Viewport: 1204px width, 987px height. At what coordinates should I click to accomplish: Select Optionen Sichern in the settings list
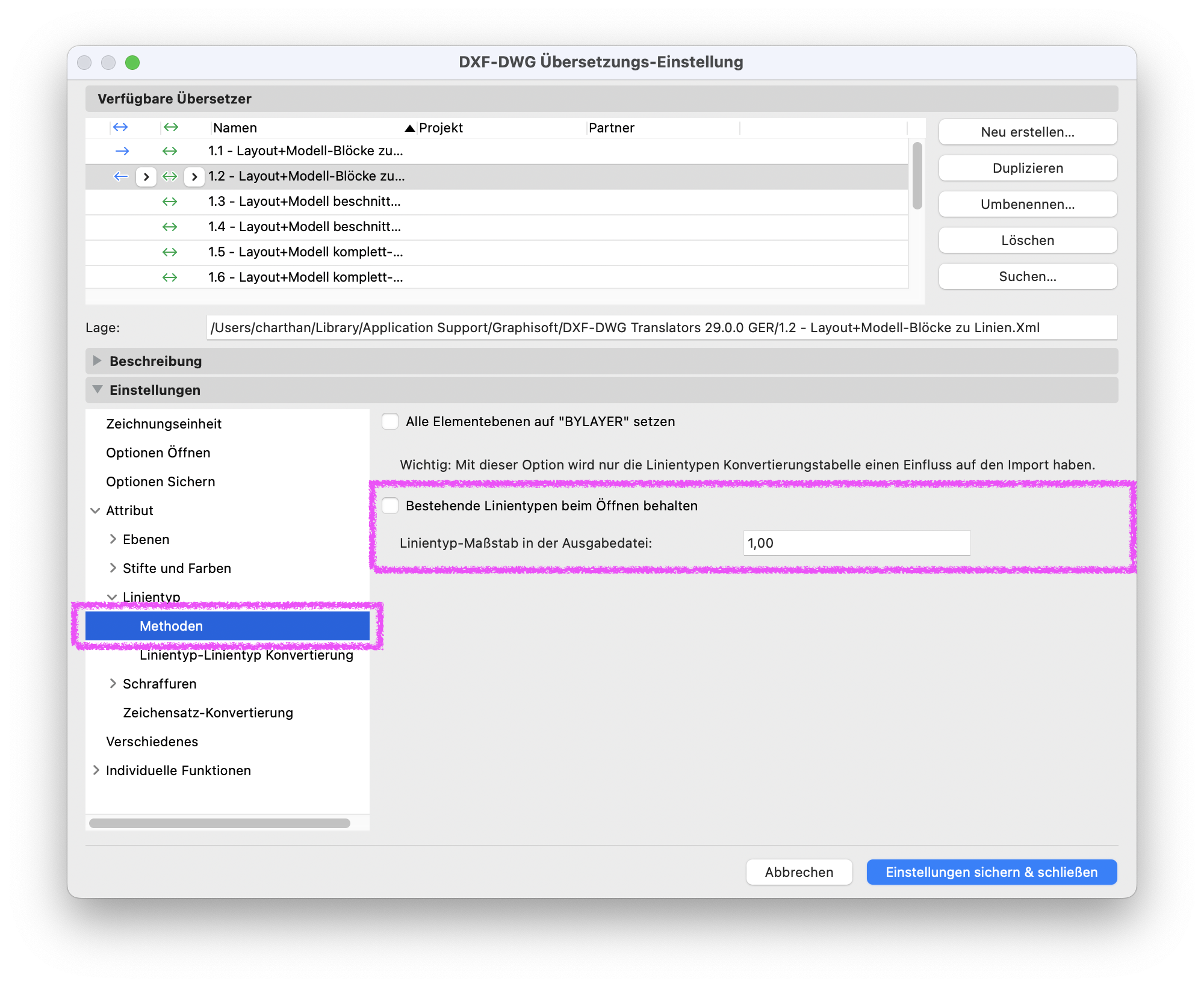click(160, 481)
